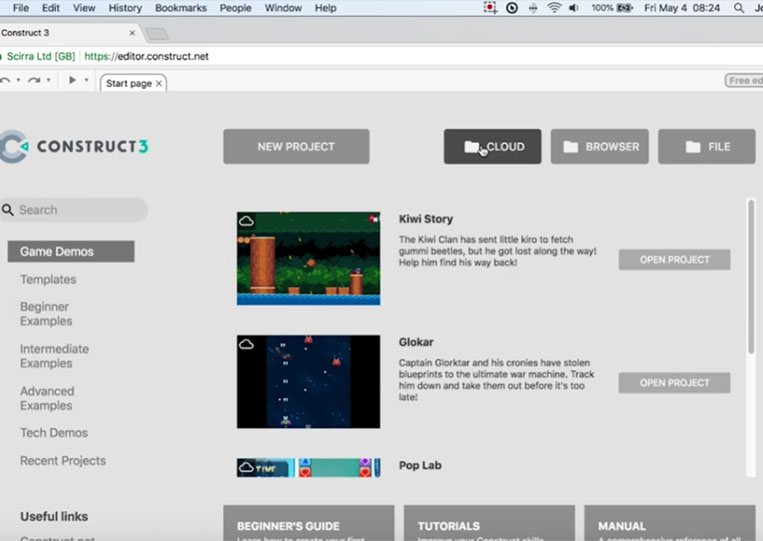Select Beginner Examples category
This screenshot has width=763, height=541.
(46, 314)
